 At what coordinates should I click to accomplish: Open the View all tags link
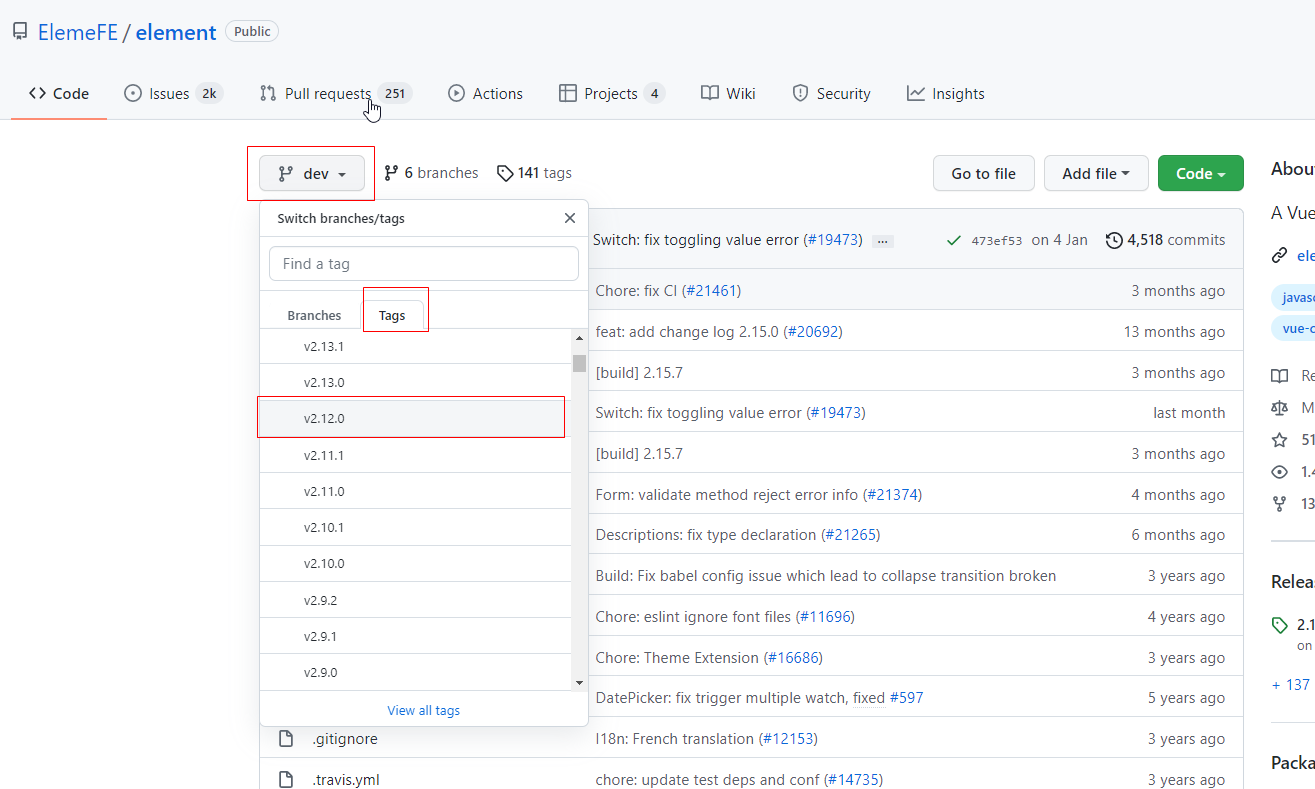coord(424,710)
